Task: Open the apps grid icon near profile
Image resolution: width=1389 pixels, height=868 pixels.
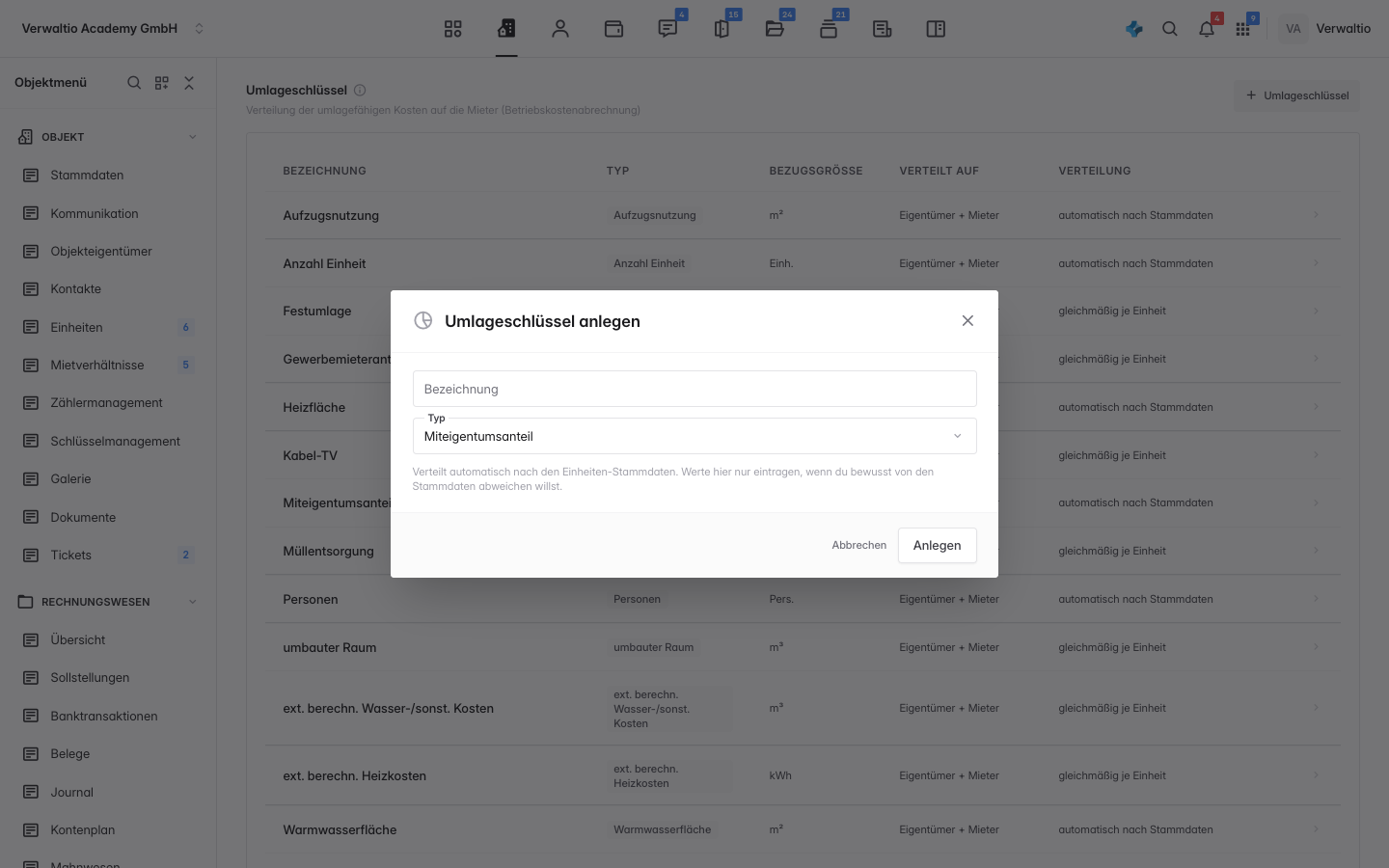Action: (x=1242, y=29)
